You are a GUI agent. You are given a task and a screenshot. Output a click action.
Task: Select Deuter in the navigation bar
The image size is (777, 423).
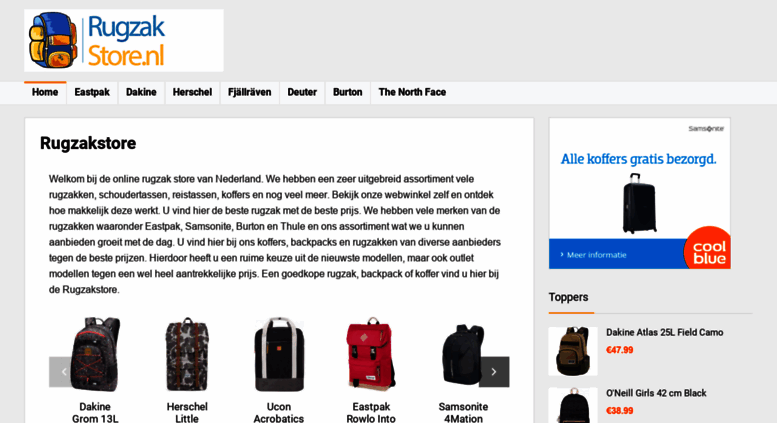tap(302, 93)
